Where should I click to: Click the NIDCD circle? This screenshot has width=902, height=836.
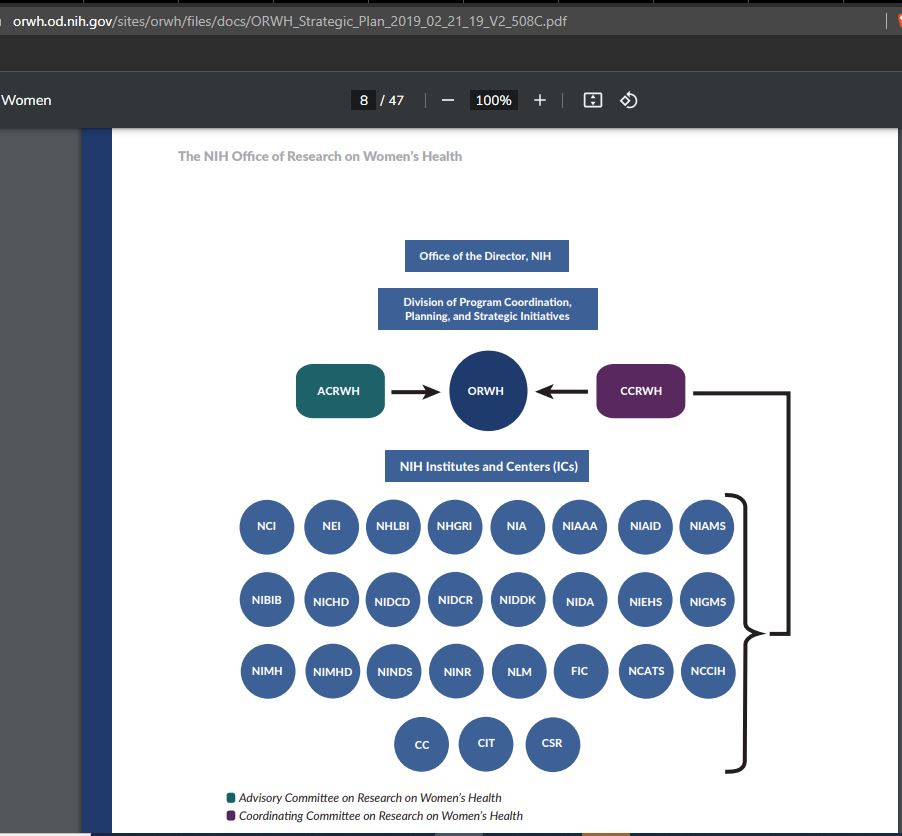(393, 600)
